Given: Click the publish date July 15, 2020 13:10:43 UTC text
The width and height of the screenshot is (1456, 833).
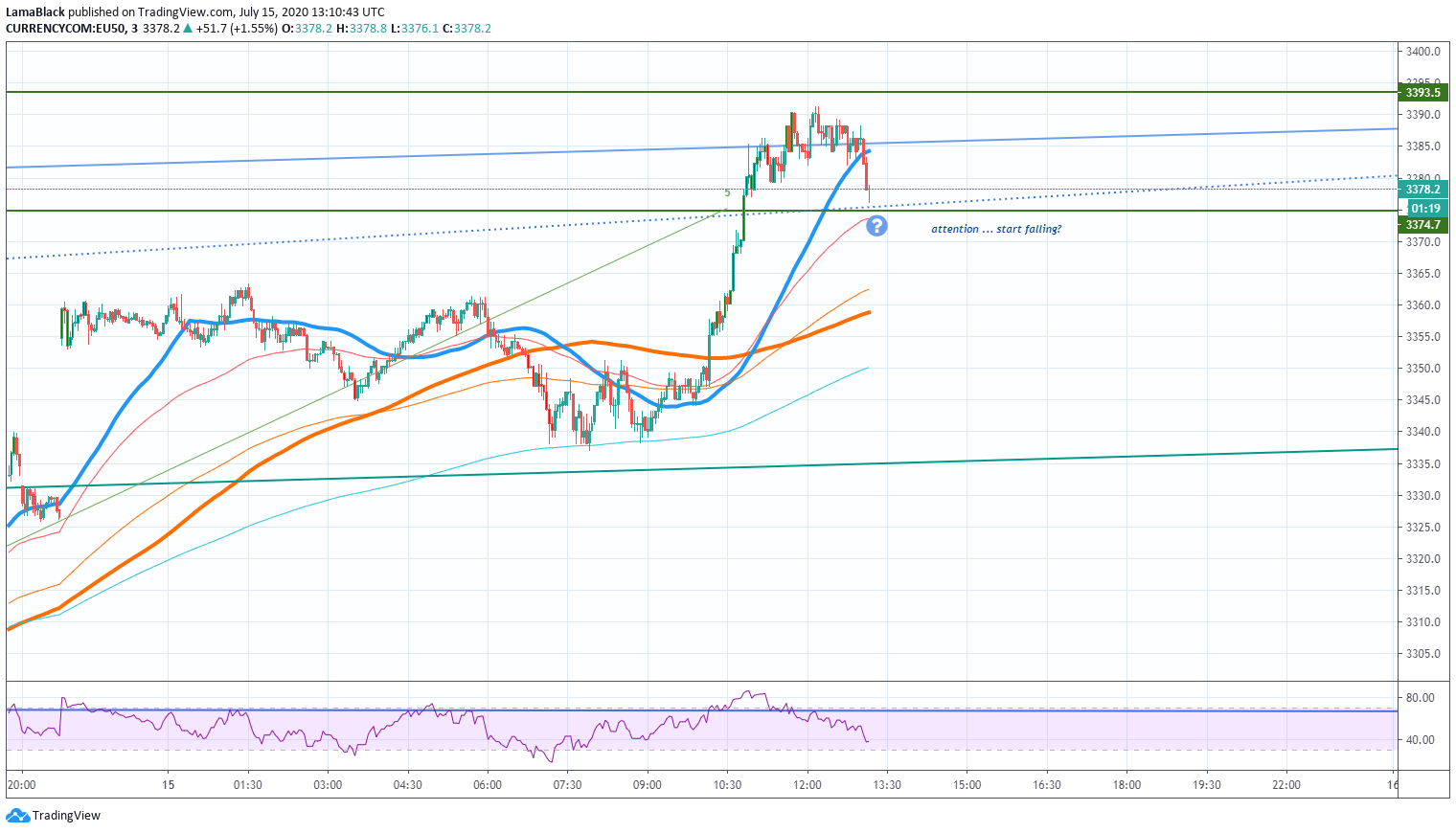Looking at the screenshot, I should (x=311, y=12).
